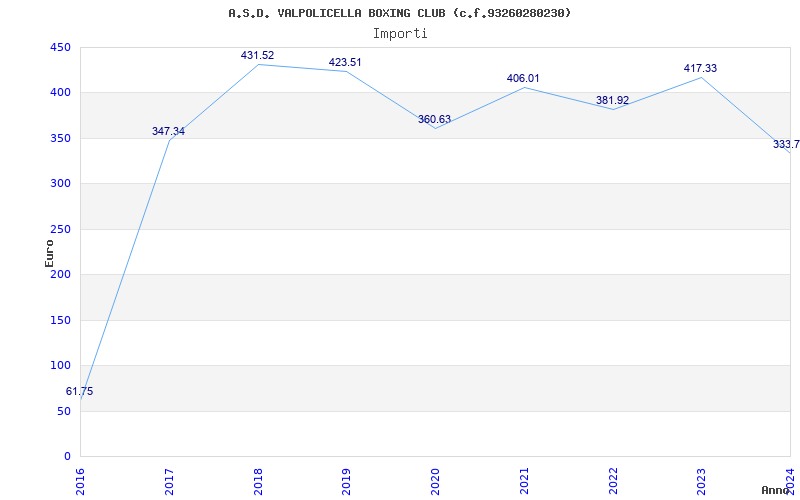This screenshot has width=800, height=500.
Task: Select the 417.33 data label
Action: [701, 68]
